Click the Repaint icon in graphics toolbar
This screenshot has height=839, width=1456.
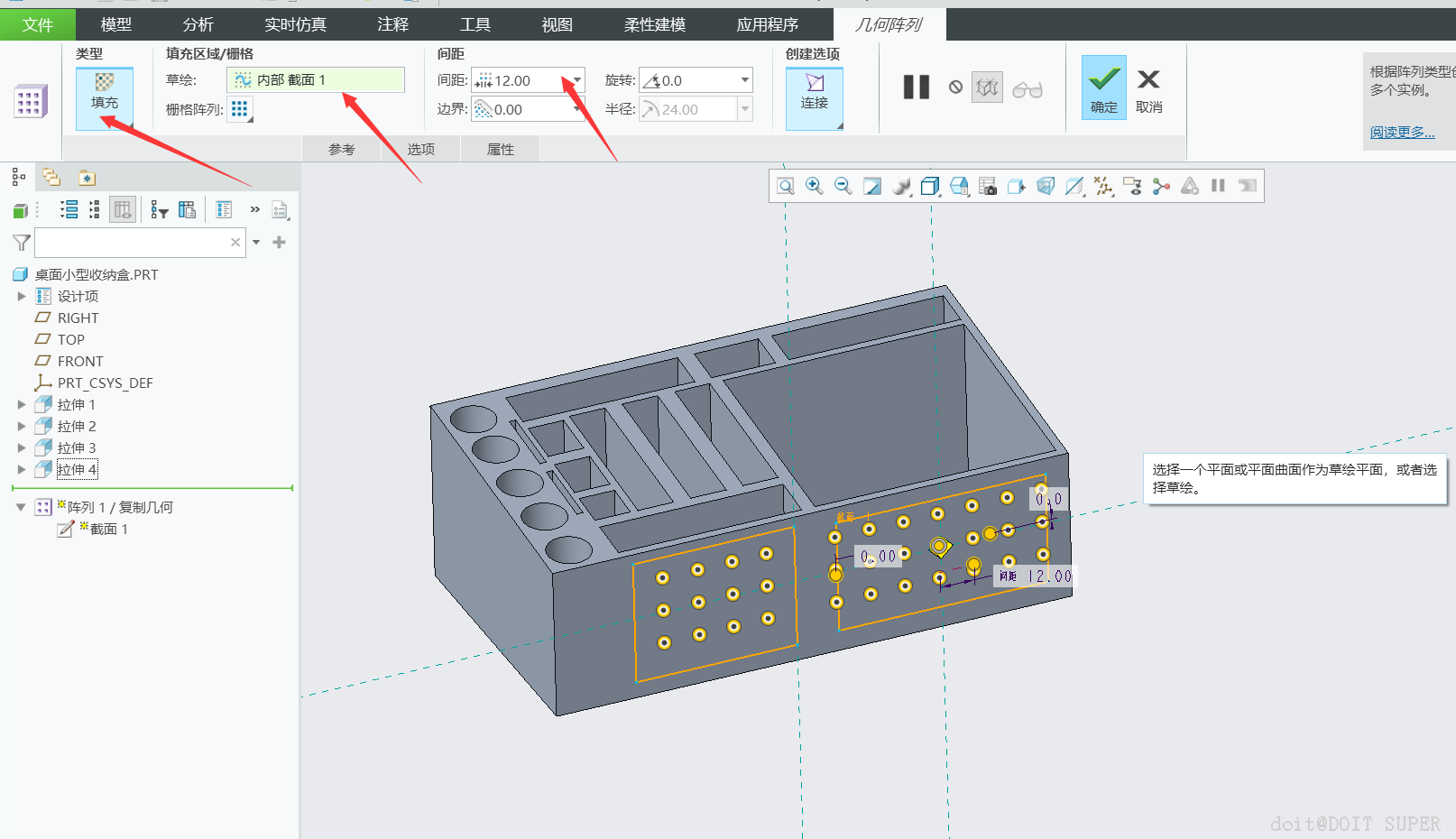click(872, 186)
